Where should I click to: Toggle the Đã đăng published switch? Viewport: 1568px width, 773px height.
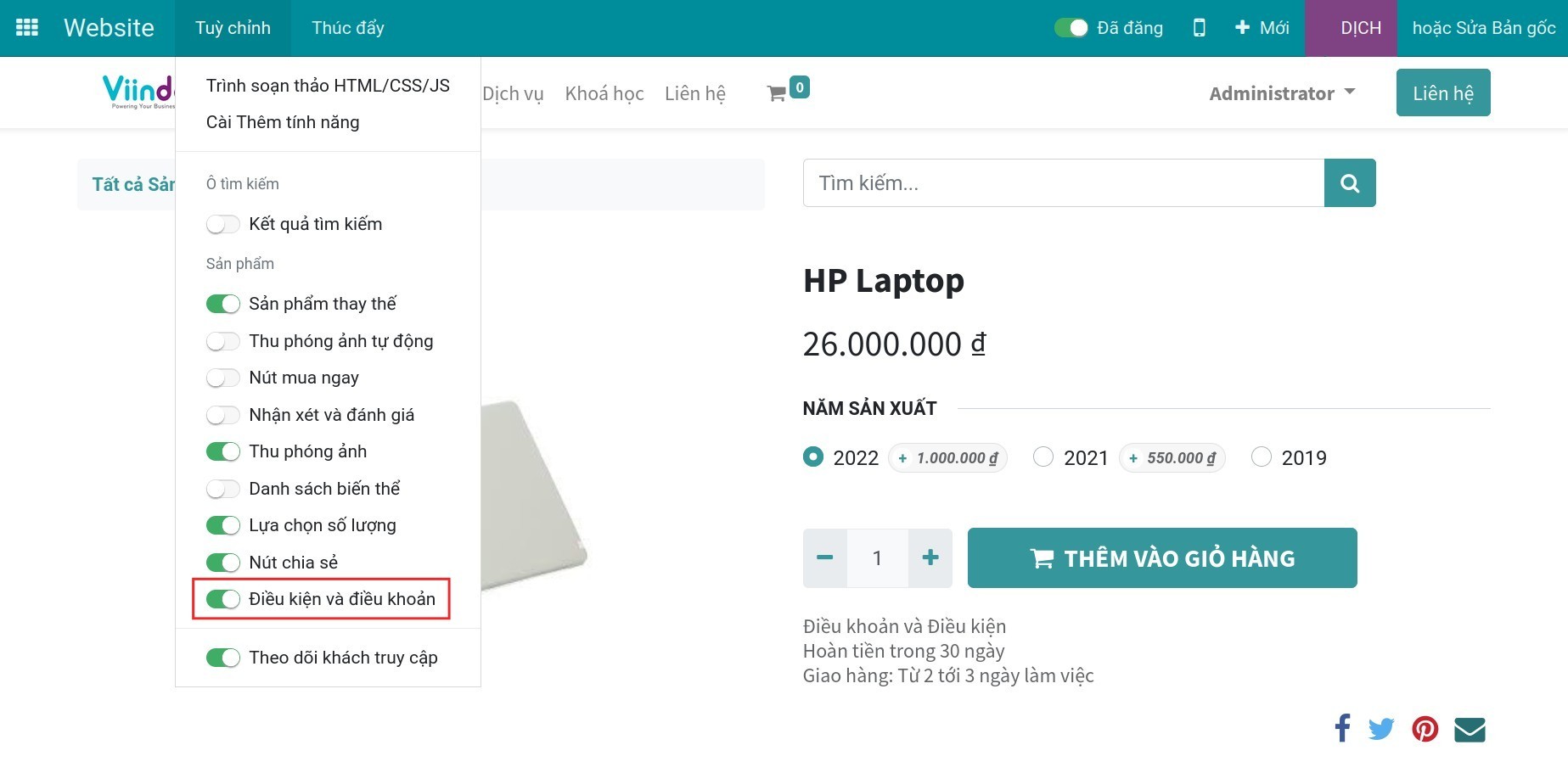tap(1071, 28)
